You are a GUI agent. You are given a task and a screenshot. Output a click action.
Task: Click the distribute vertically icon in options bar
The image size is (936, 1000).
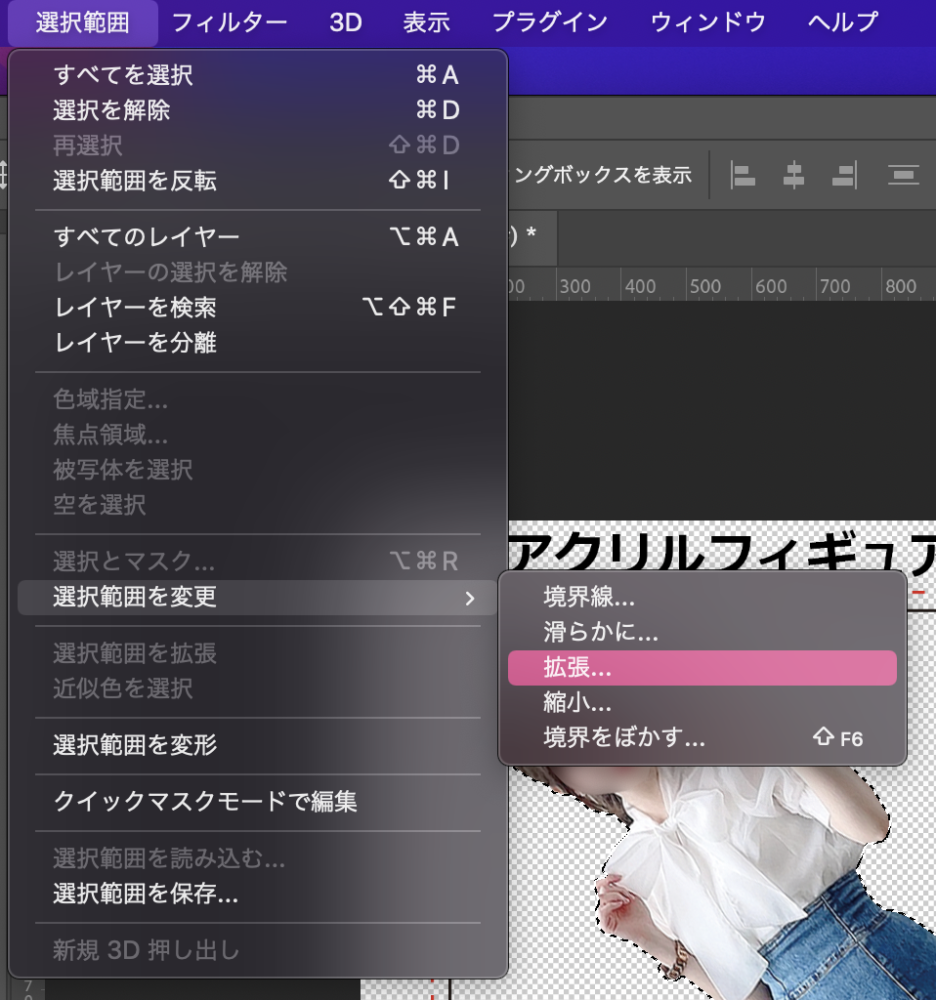[903, 175]
